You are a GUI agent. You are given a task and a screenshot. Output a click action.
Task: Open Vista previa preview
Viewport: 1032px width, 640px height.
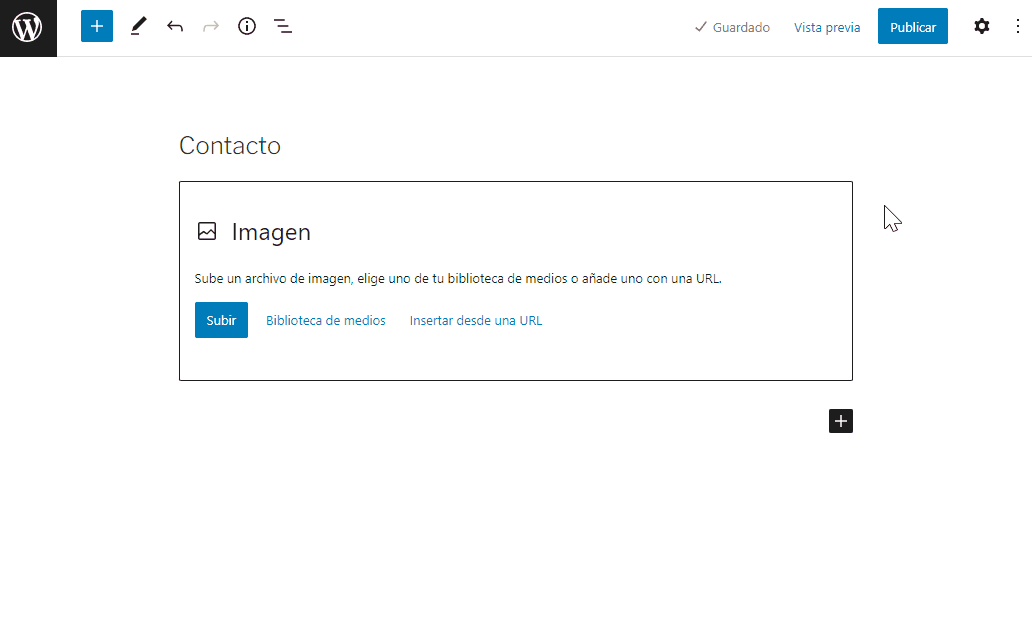click(x=827, y=27)
